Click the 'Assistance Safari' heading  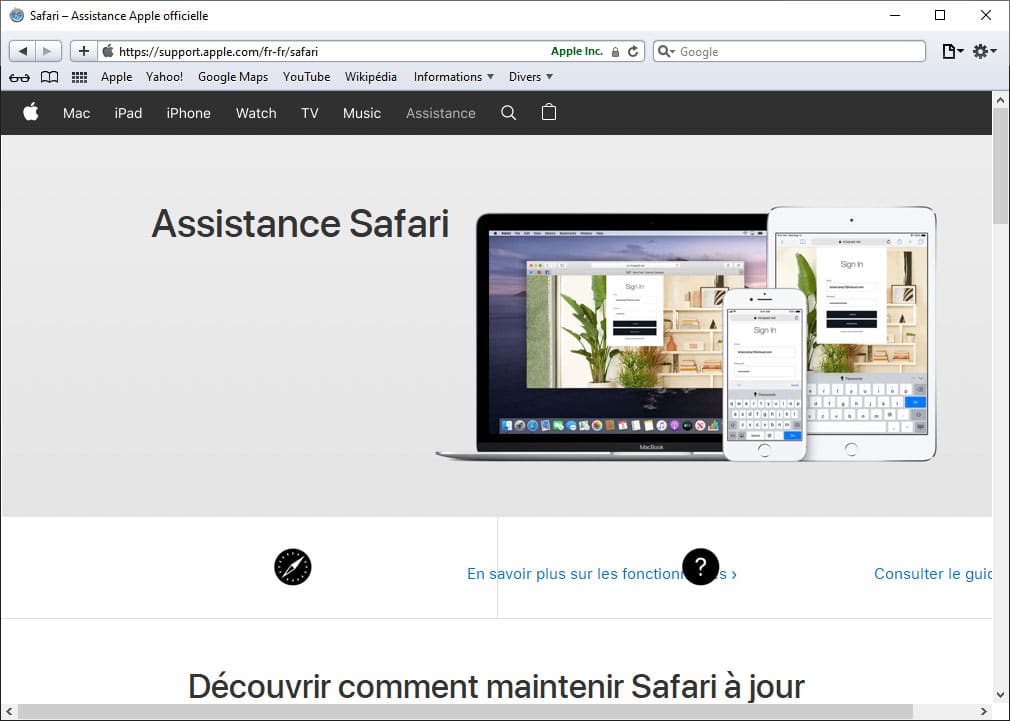[300, 224]
